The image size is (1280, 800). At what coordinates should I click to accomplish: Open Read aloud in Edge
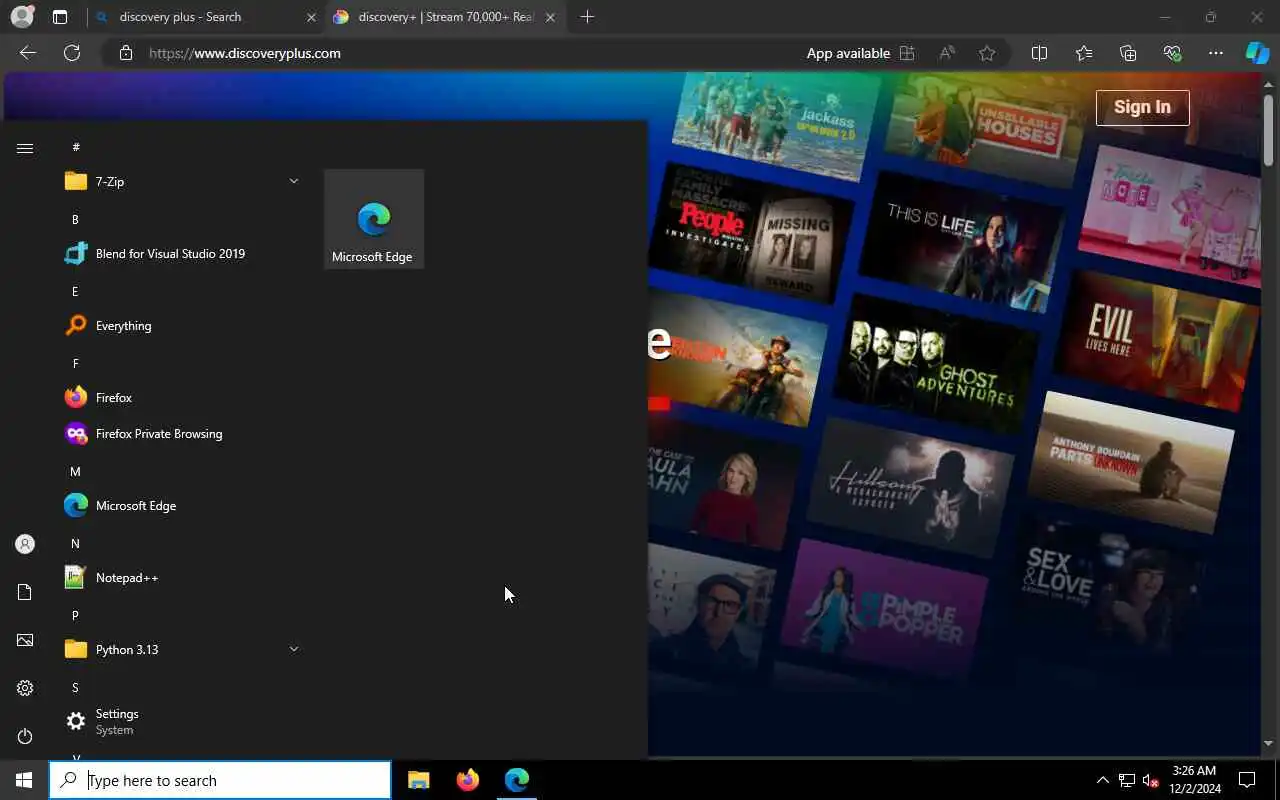click(x=947, y=53)
